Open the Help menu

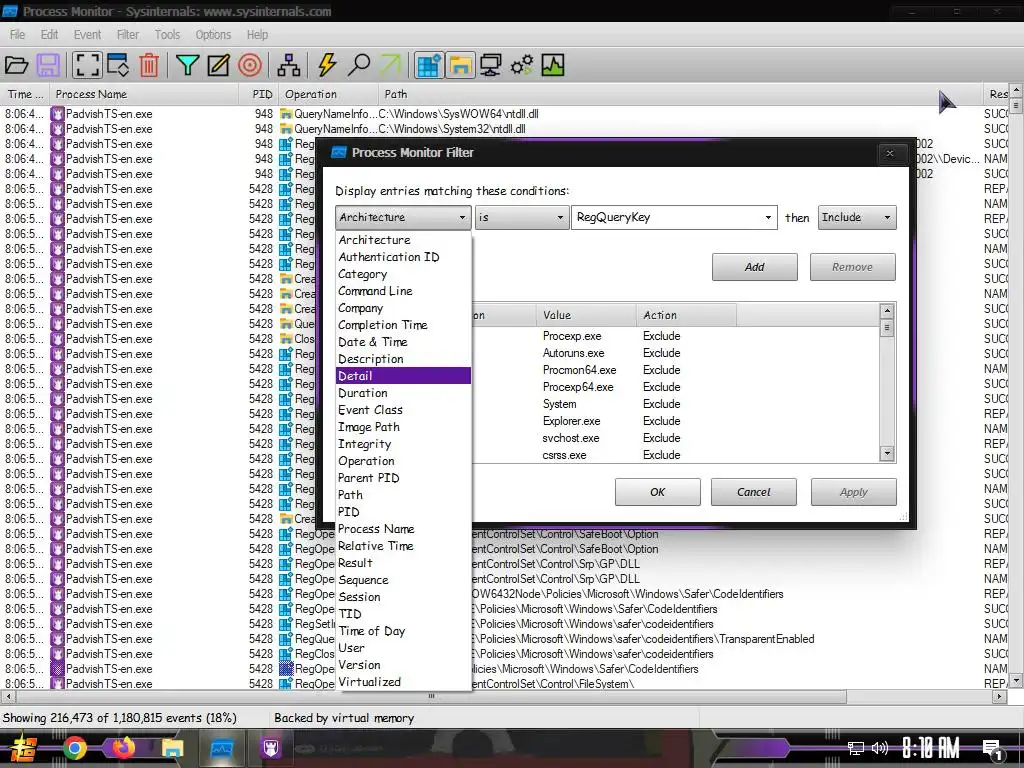(x=257, y=35)
